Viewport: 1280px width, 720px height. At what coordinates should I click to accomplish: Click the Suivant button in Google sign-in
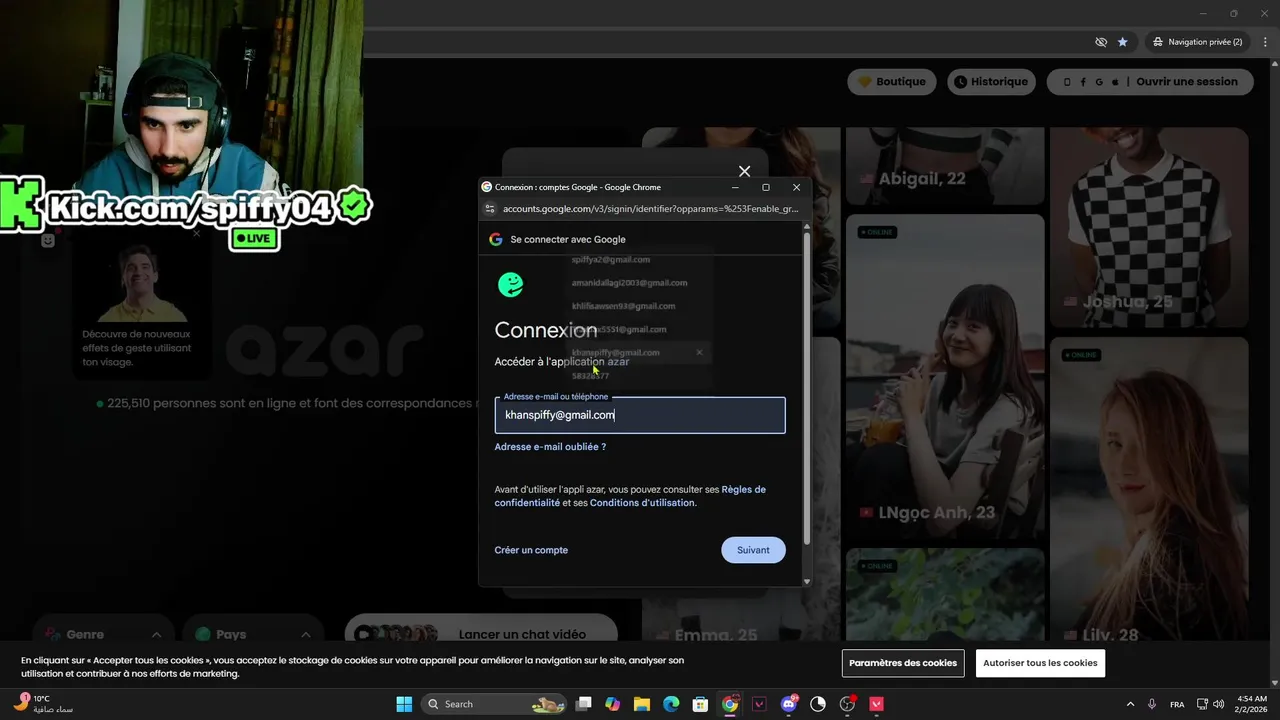tap(753, 550)
